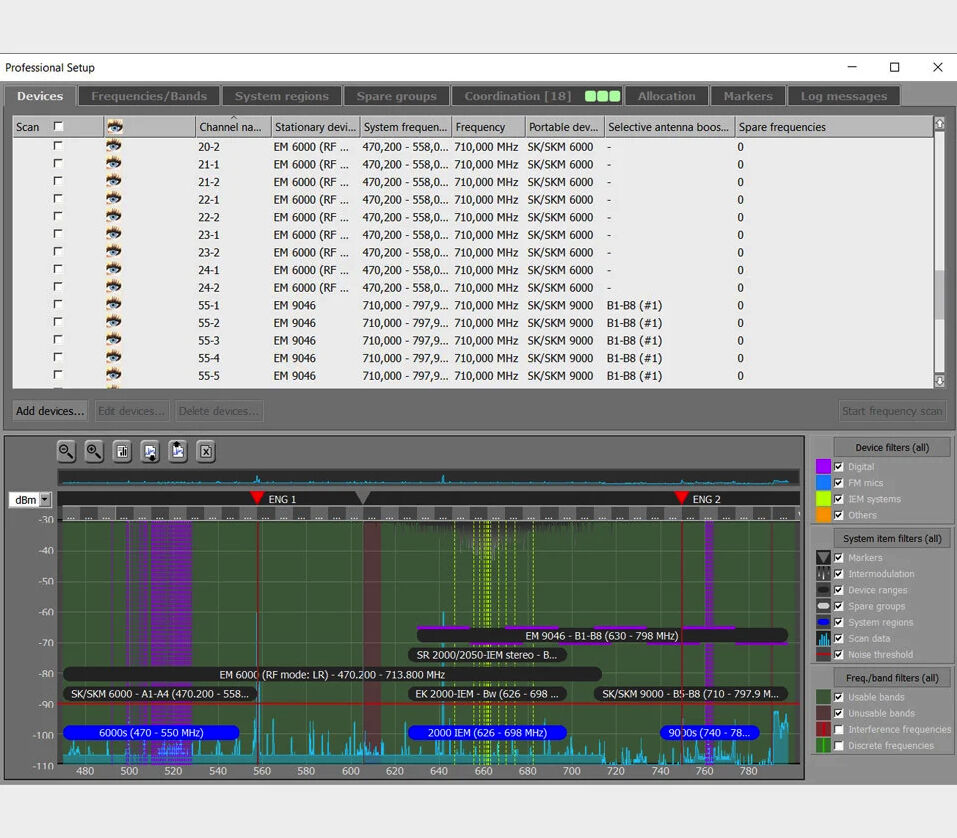Screen dimensions: 957x838
Task: Click the import scan data toolbar icon
Action: [150, 451]
